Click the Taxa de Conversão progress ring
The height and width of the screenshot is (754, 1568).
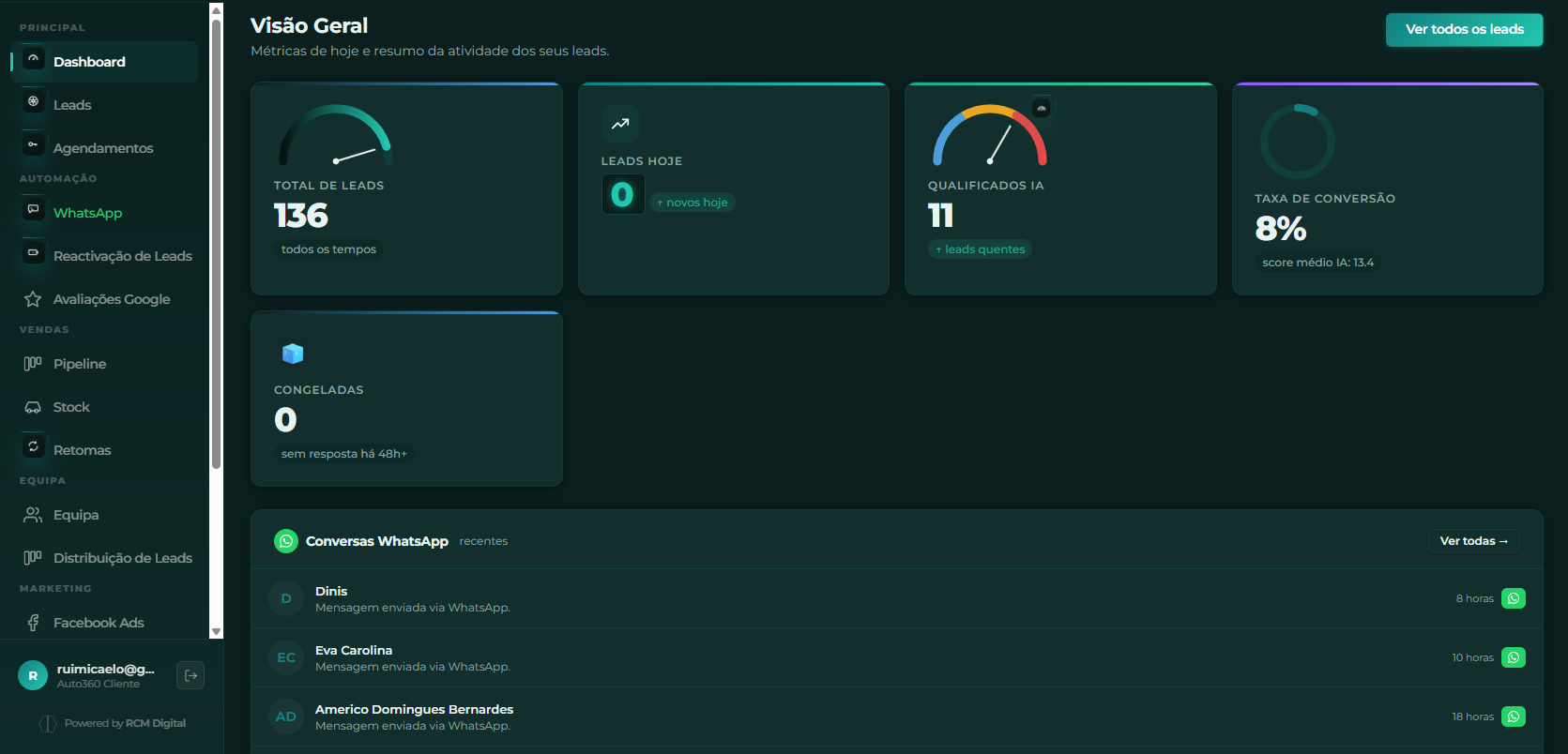click(1297, 142)
